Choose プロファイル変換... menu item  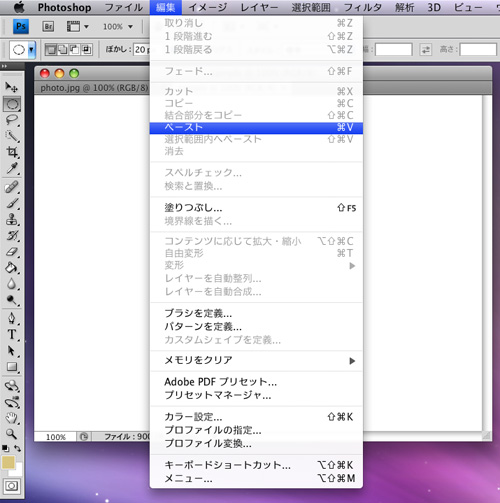[x=256, y=444]
